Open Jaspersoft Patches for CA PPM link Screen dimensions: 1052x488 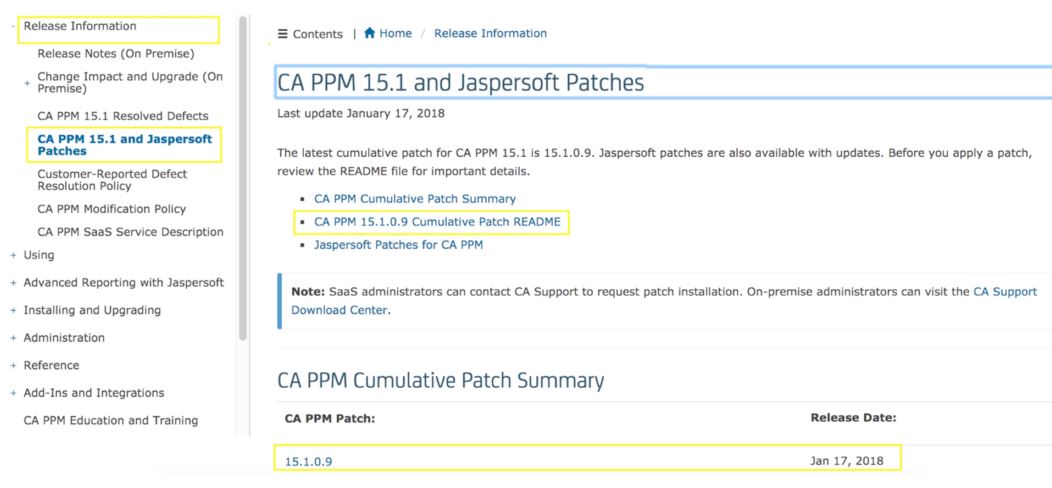pos(399,245)
